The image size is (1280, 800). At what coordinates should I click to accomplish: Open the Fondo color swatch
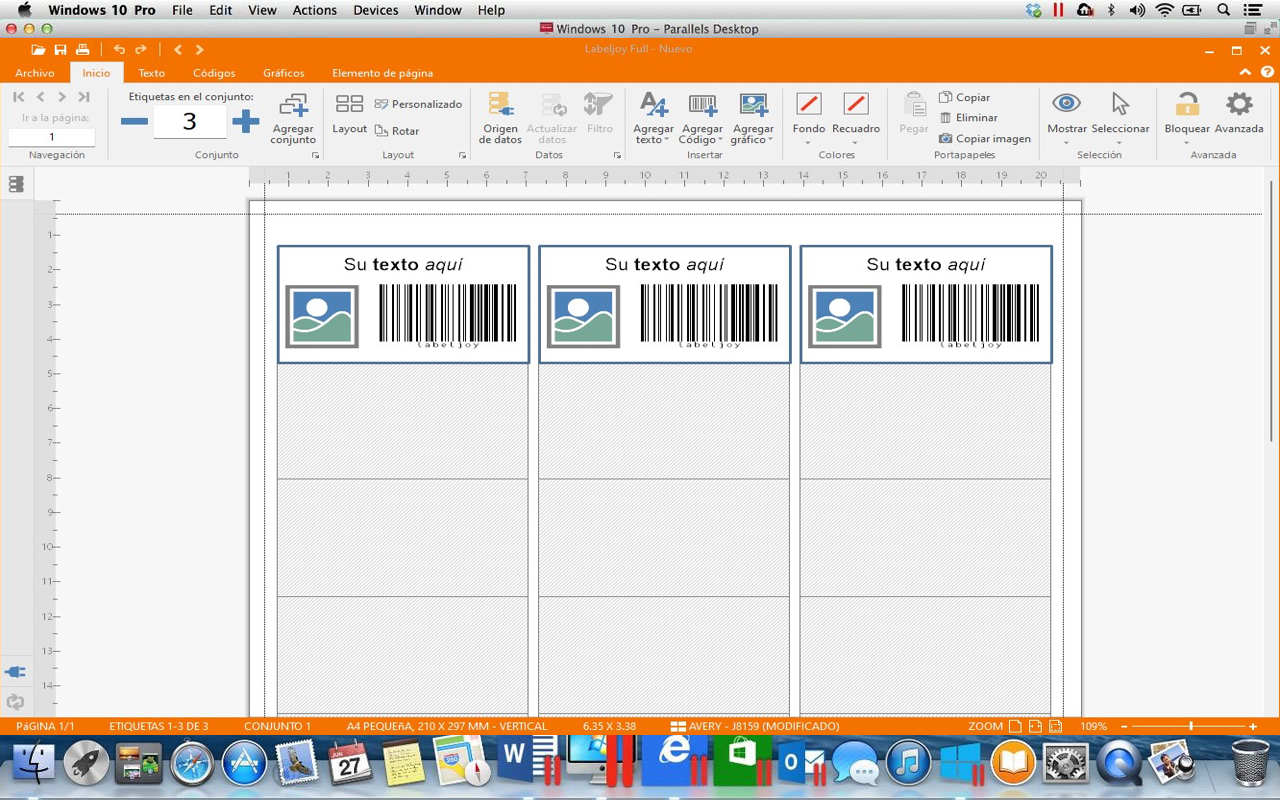tap(809, 104)
